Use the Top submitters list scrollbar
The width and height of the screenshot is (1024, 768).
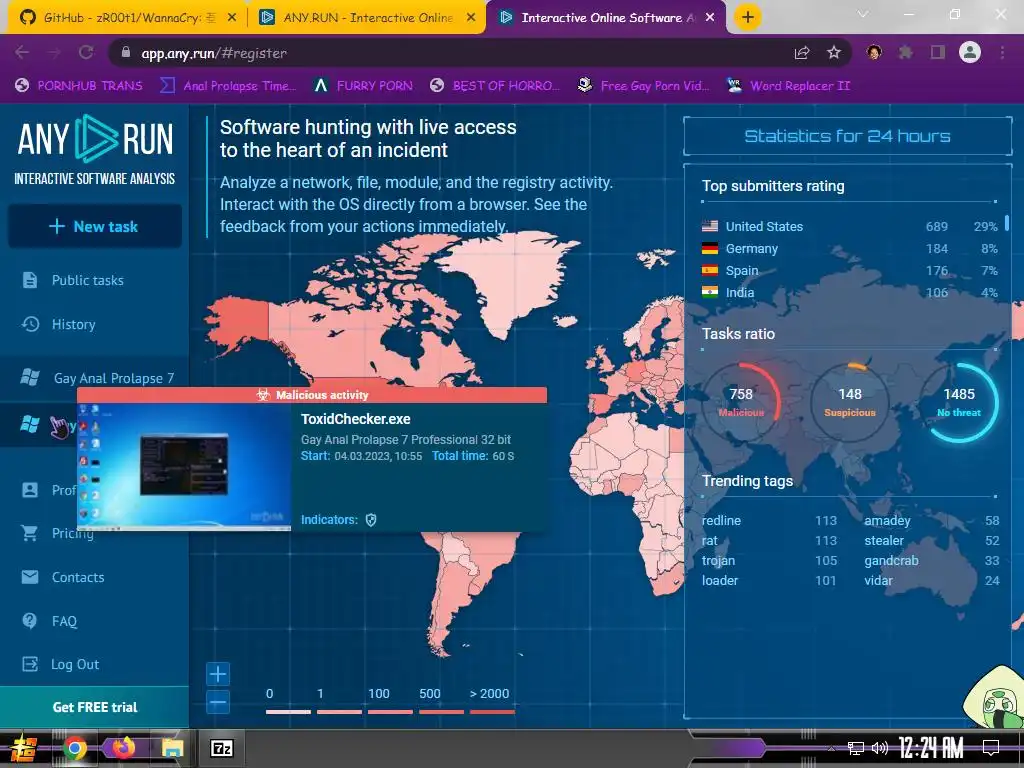coord(1006,223)
